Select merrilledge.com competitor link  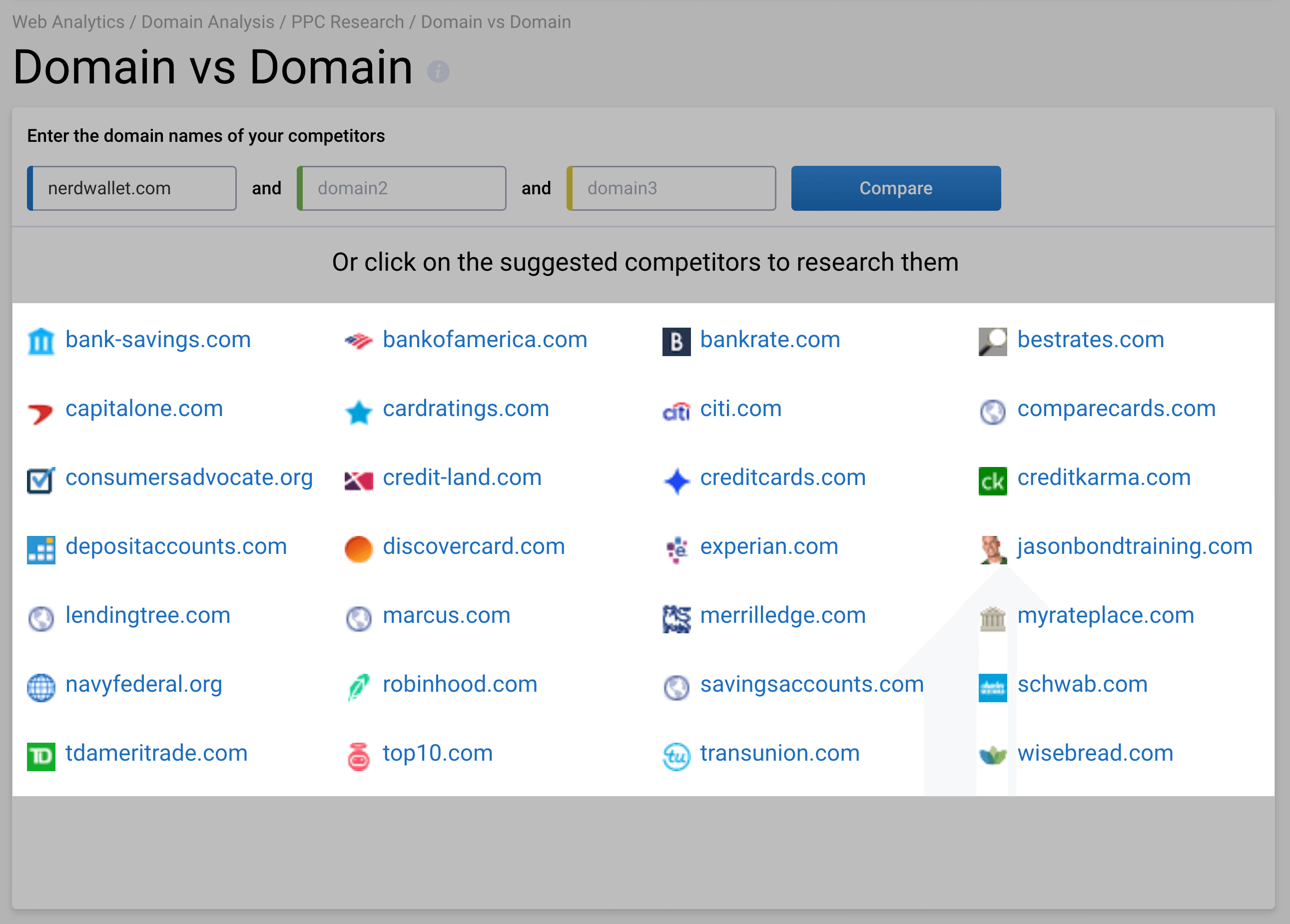[783, 615]
